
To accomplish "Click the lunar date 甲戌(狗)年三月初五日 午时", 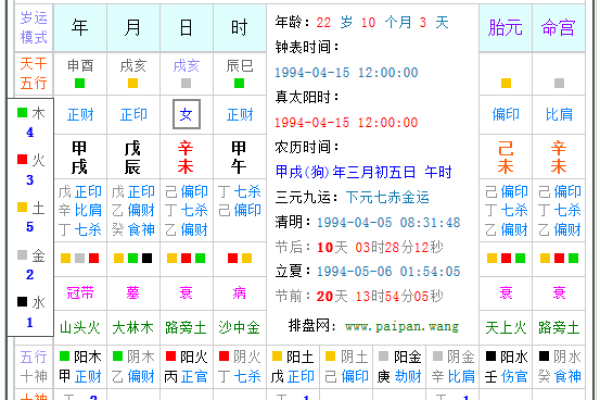I will pyautogui.click(x=364, y=172).
